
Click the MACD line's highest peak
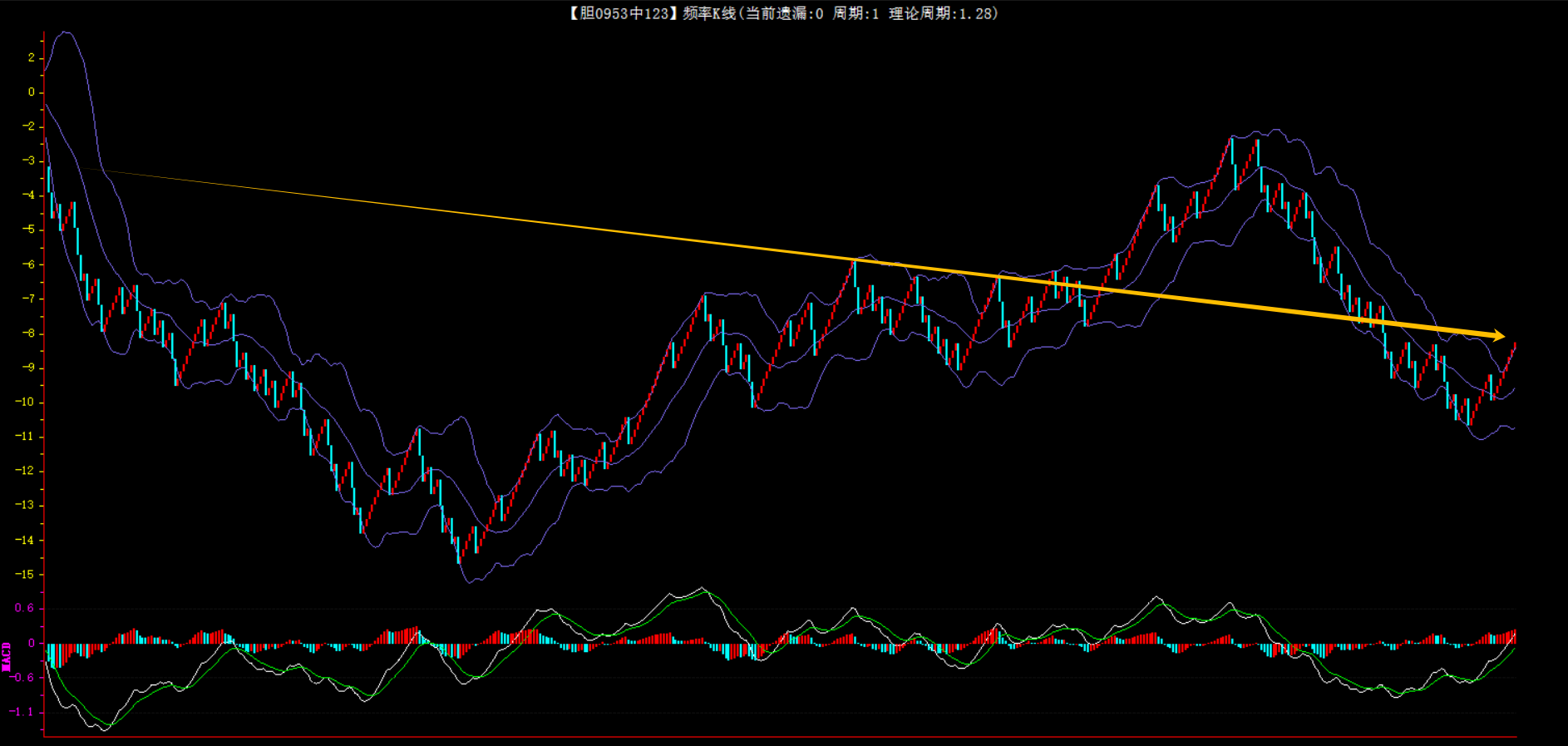tap(703, 589)
